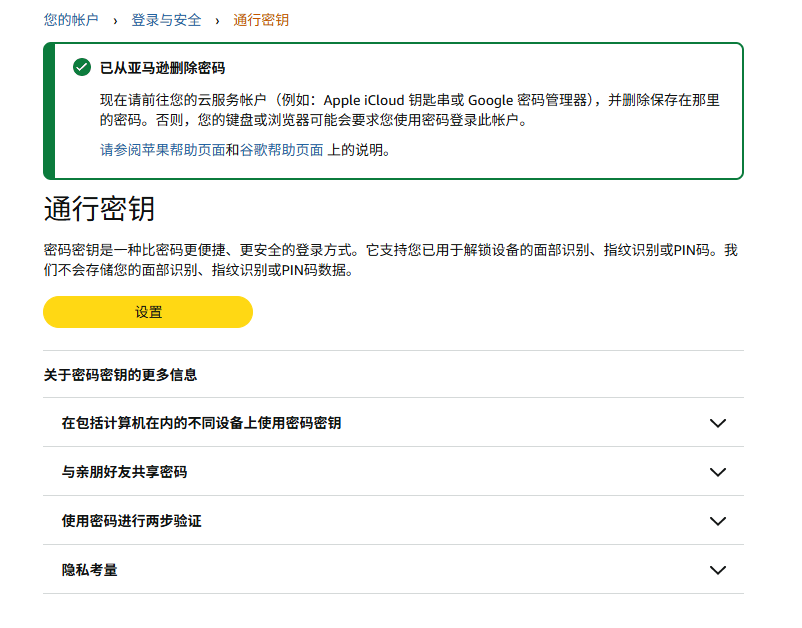Click 关于密码密钥的更多信息 heading
The image size is (802, 628).
click(x=120, y=375)
